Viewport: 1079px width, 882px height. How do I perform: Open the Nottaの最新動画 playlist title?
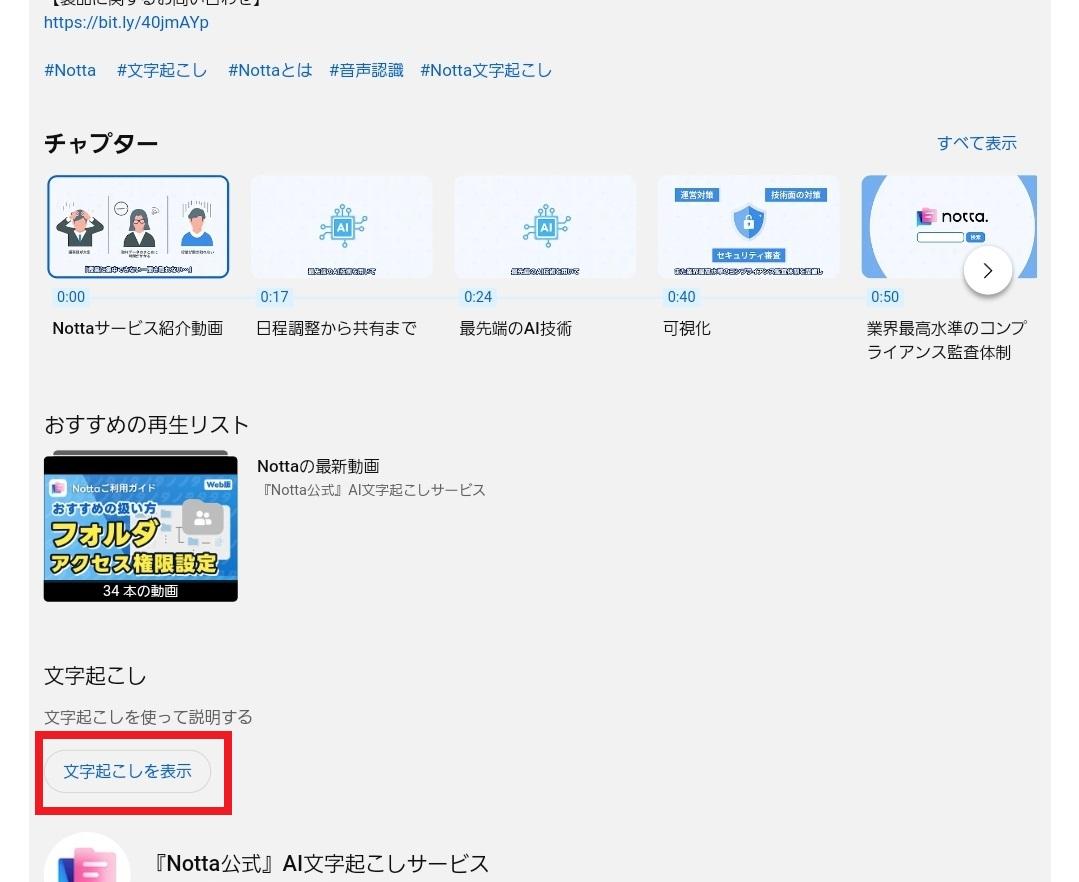click(318, 466)
